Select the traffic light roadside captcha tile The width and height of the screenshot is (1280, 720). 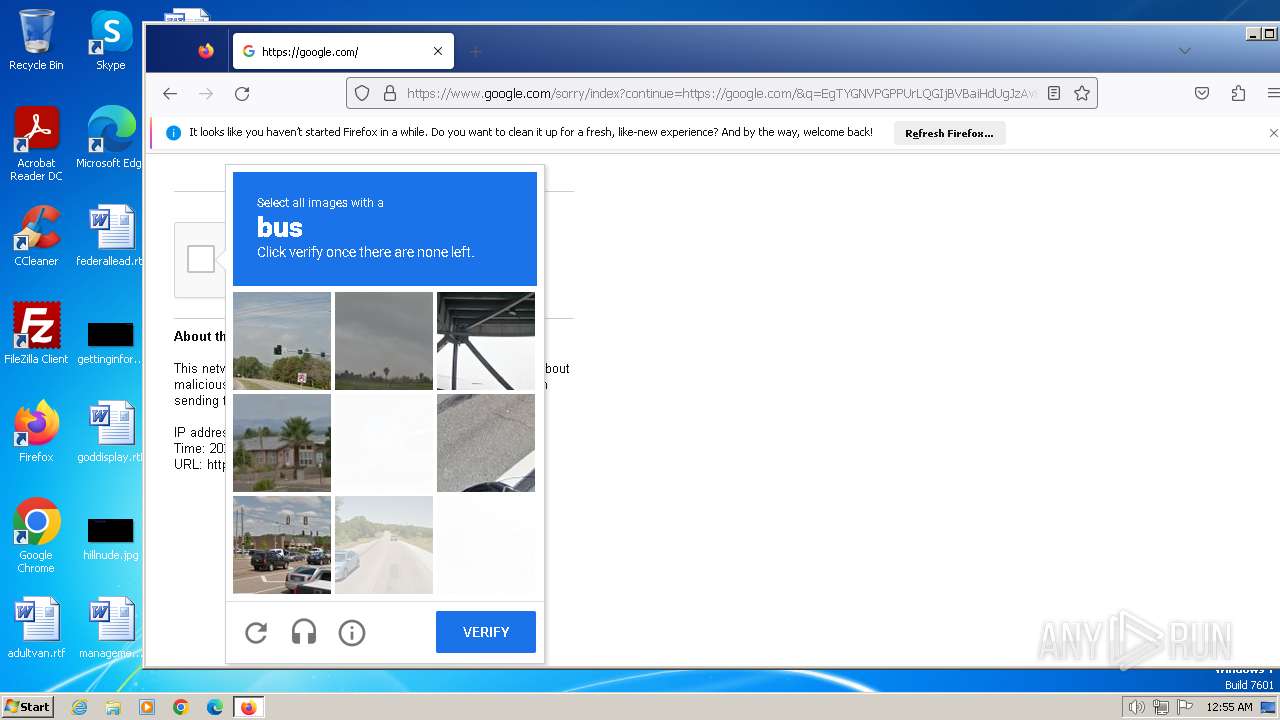point(282,341)
